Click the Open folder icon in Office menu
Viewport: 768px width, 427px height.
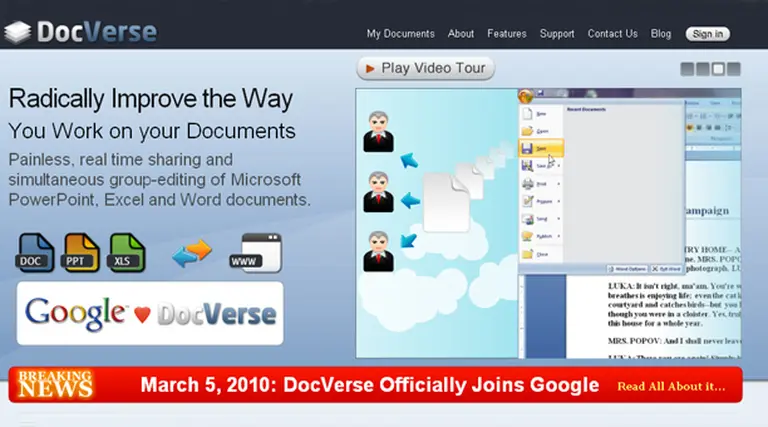pos(528,130)
